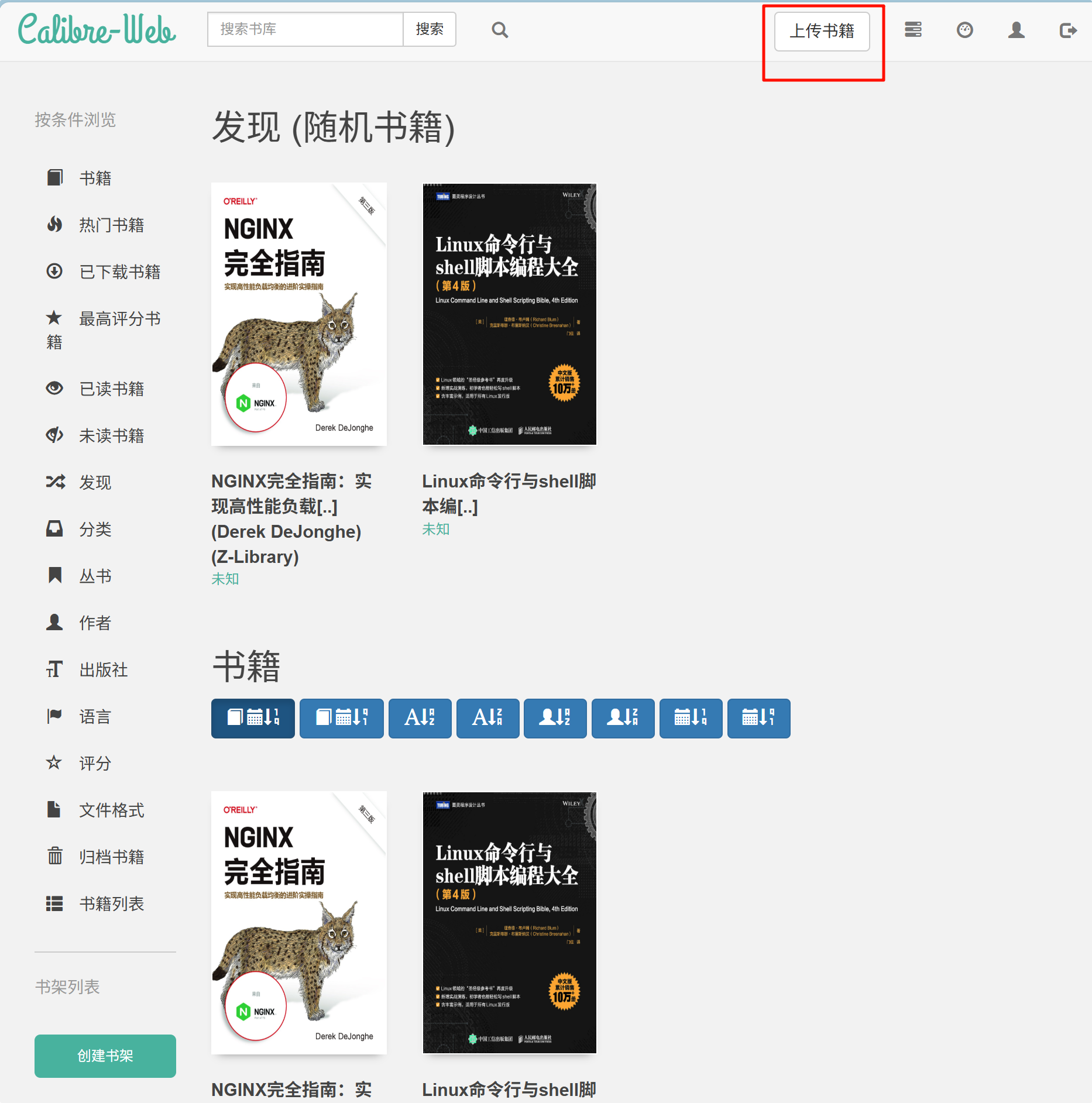Open 出版社 publishers in sidebar
Image resolution: width=1092 pixels, height=1103 pixels.
click(103, 670)
